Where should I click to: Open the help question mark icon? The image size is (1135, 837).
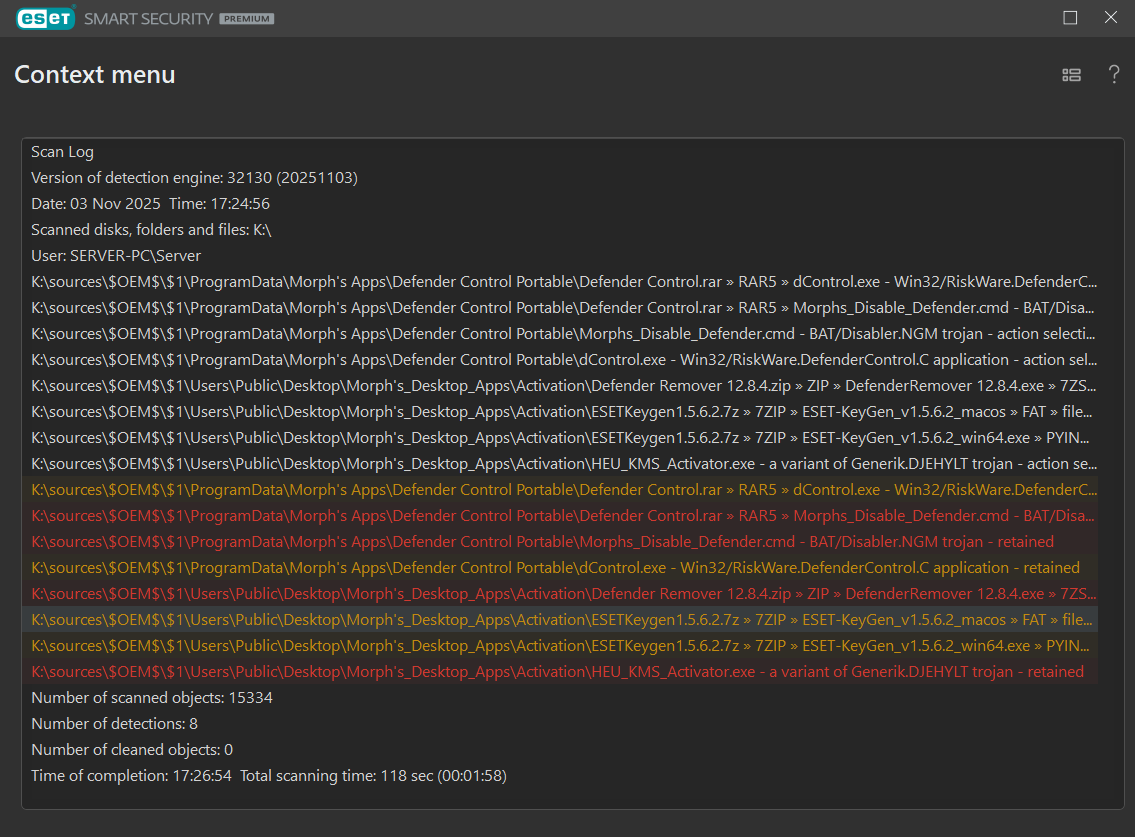point(1113,75)
